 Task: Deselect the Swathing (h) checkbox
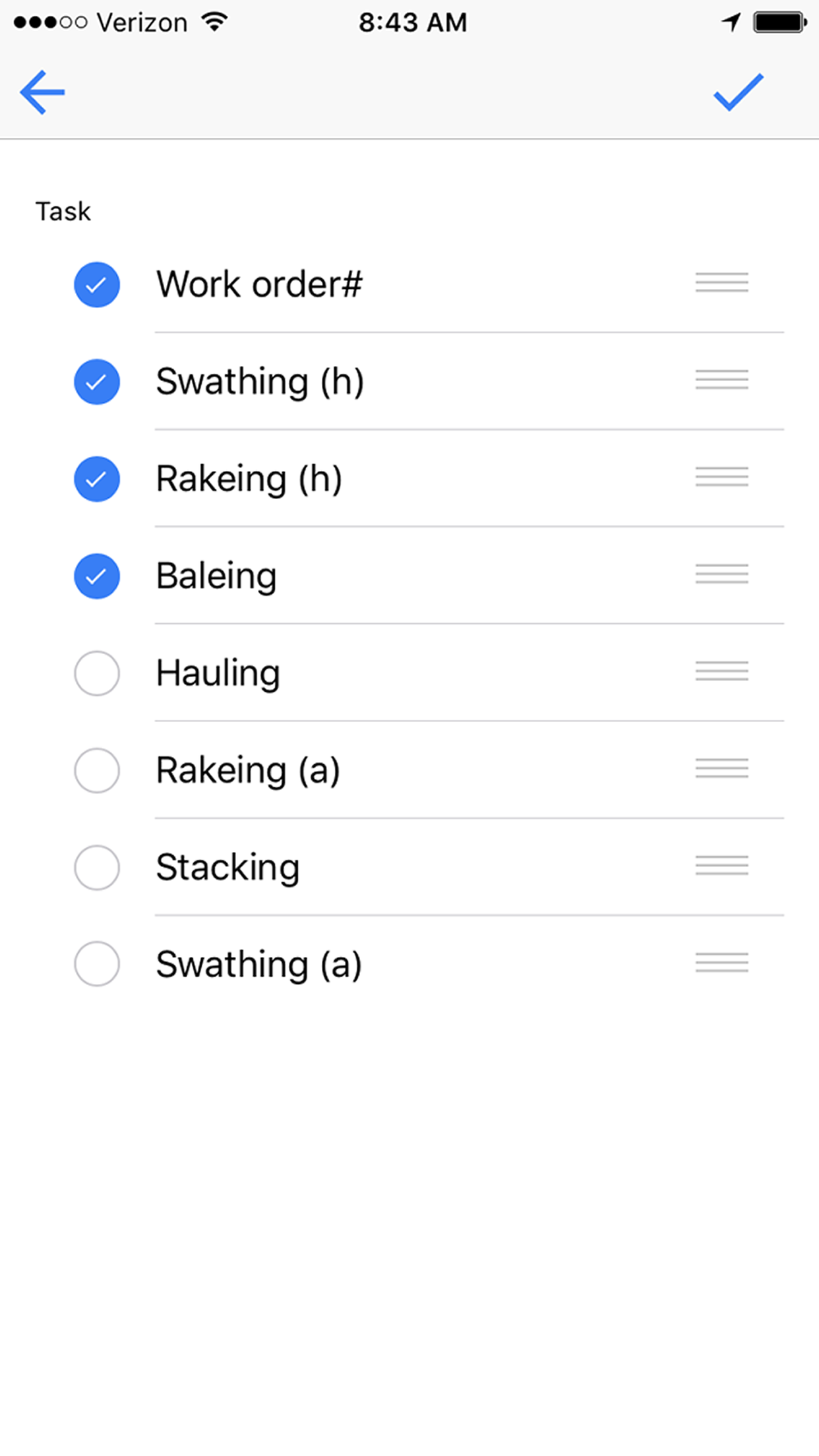[97, 382]
